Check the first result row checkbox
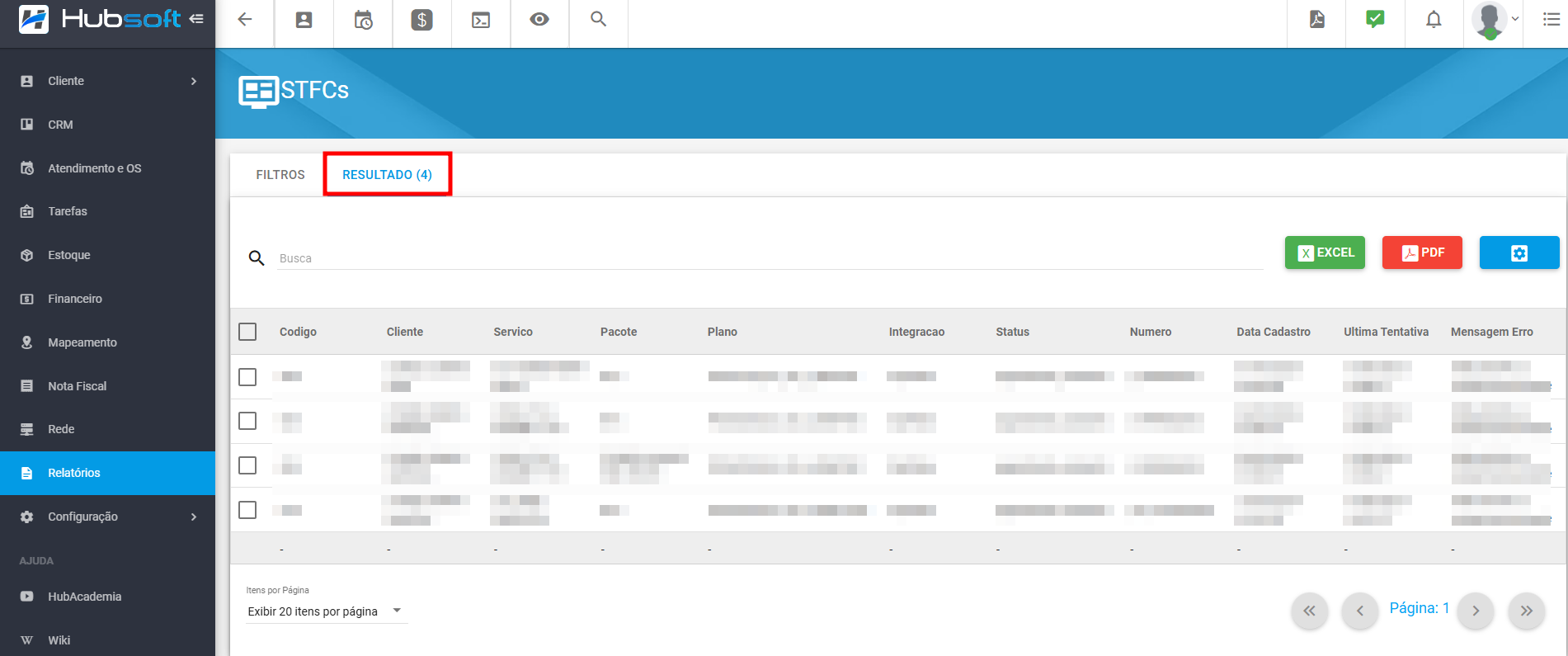 click(x=247, y=377)
